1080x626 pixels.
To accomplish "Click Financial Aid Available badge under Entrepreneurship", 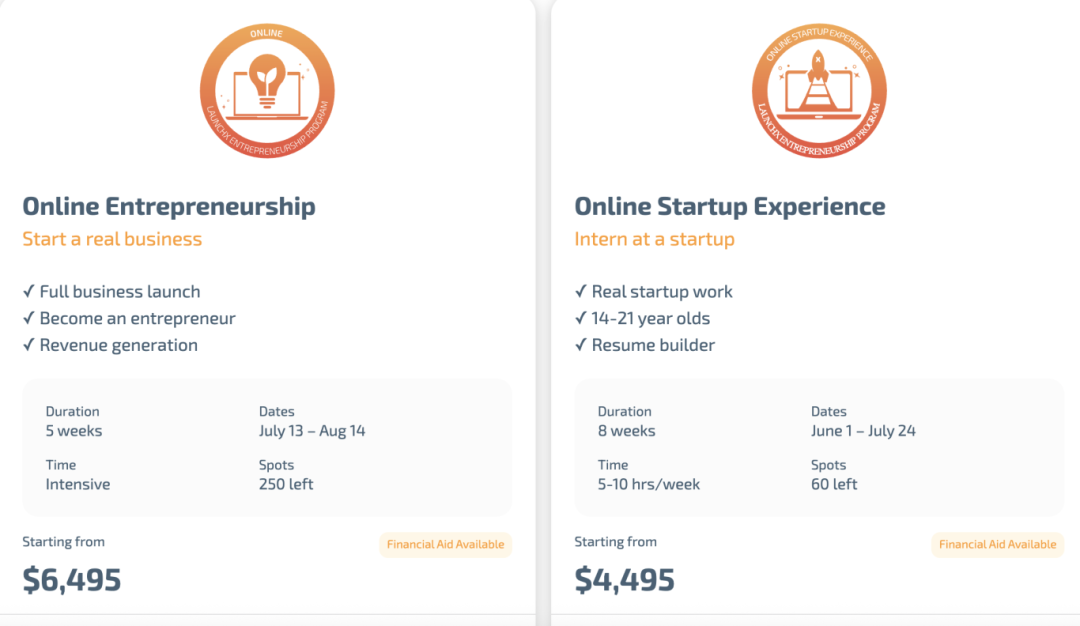I will point(445,545).
